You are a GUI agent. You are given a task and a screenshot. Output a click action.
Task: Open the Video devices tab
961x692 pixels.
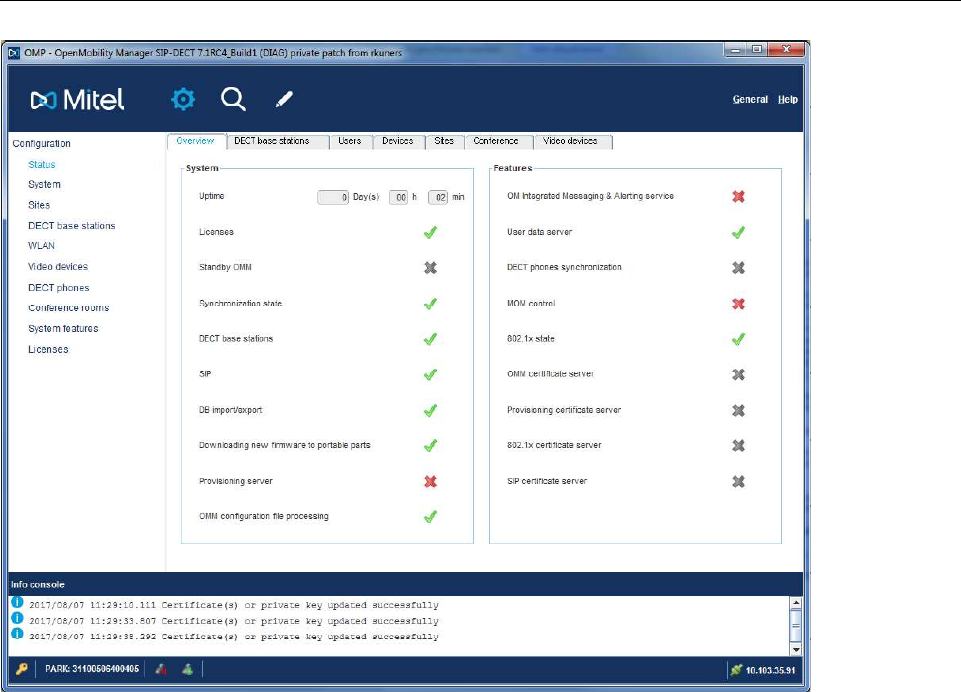(572, 141)
